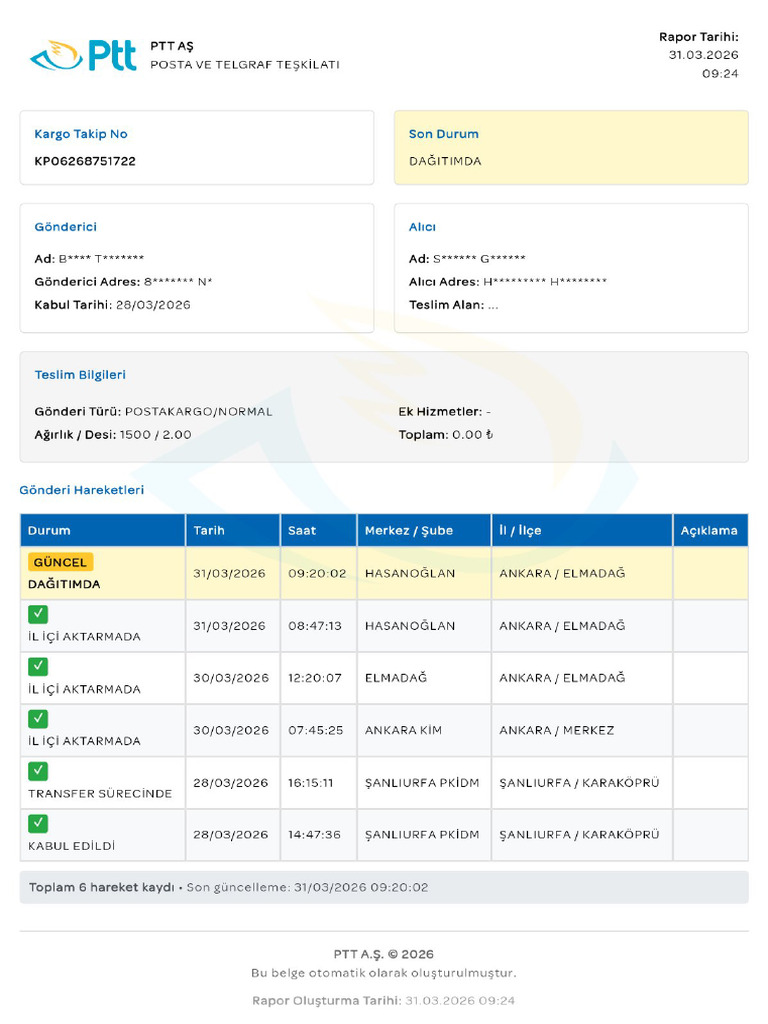Click Teslim Alan field
Viewport: 768px width, 1024px height.
click(453, 305)
